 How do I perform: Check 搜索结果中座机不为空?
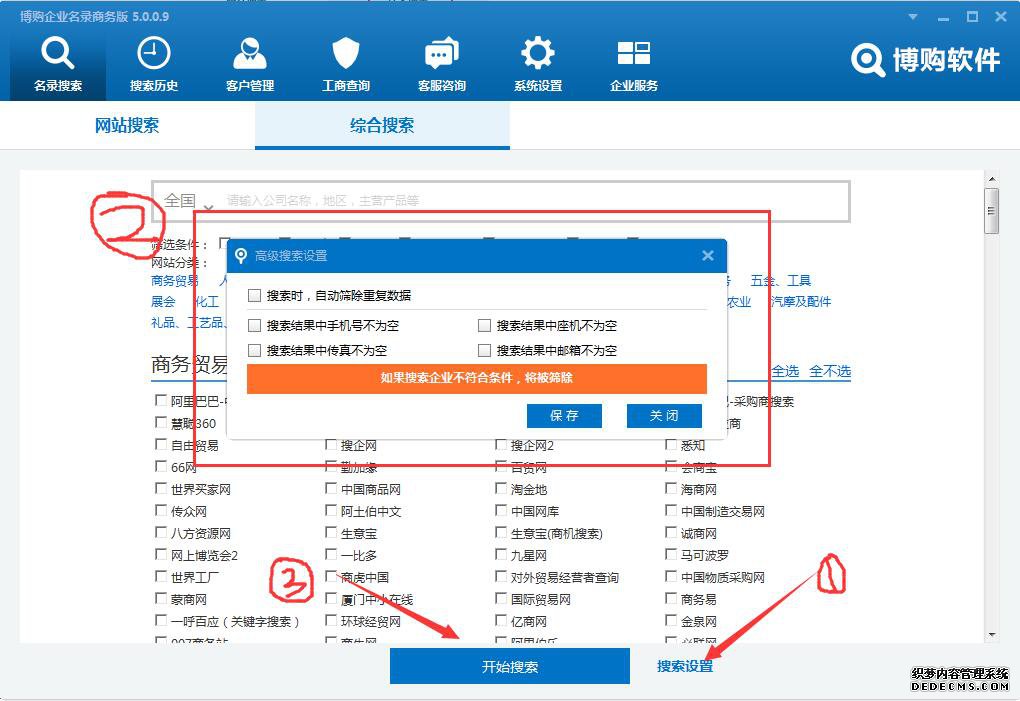point(484,325)
